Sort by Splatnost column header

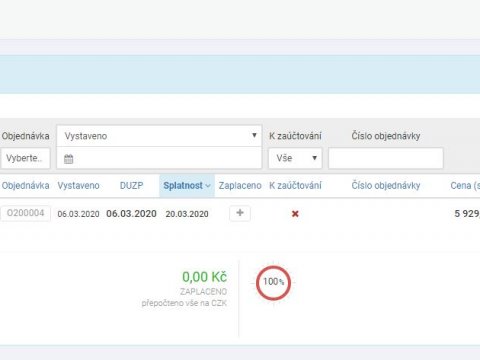183,185
